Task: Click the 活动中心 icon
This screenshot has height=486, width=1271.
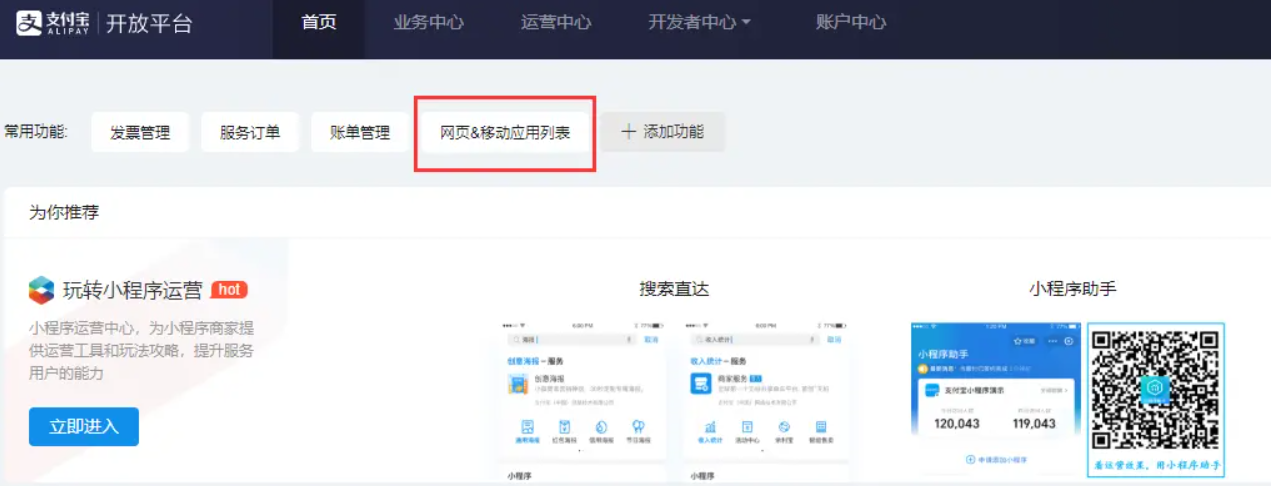Action: pos(748,427)
